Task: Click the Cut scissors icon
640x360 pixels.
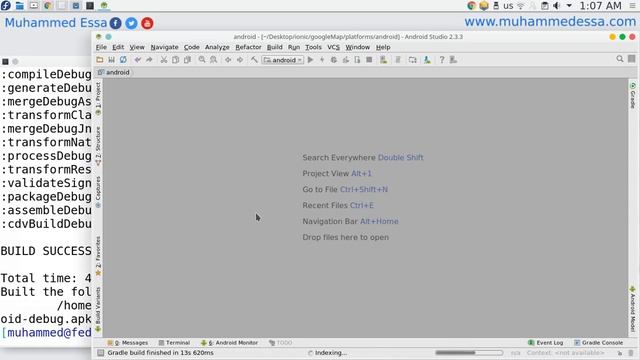Action: (164, 60)
